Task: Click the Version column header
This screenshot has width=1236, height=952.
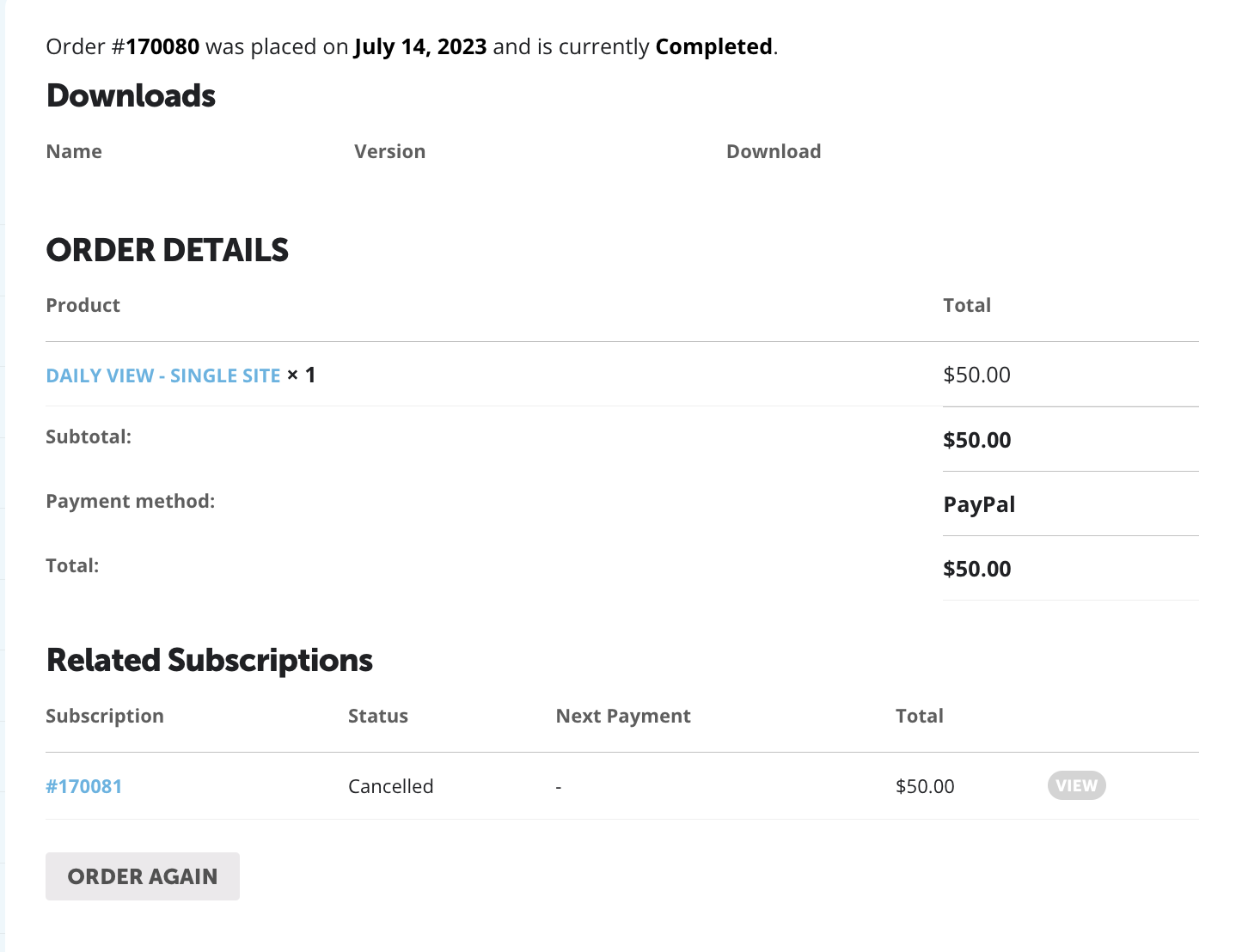Action: [389, 151]
